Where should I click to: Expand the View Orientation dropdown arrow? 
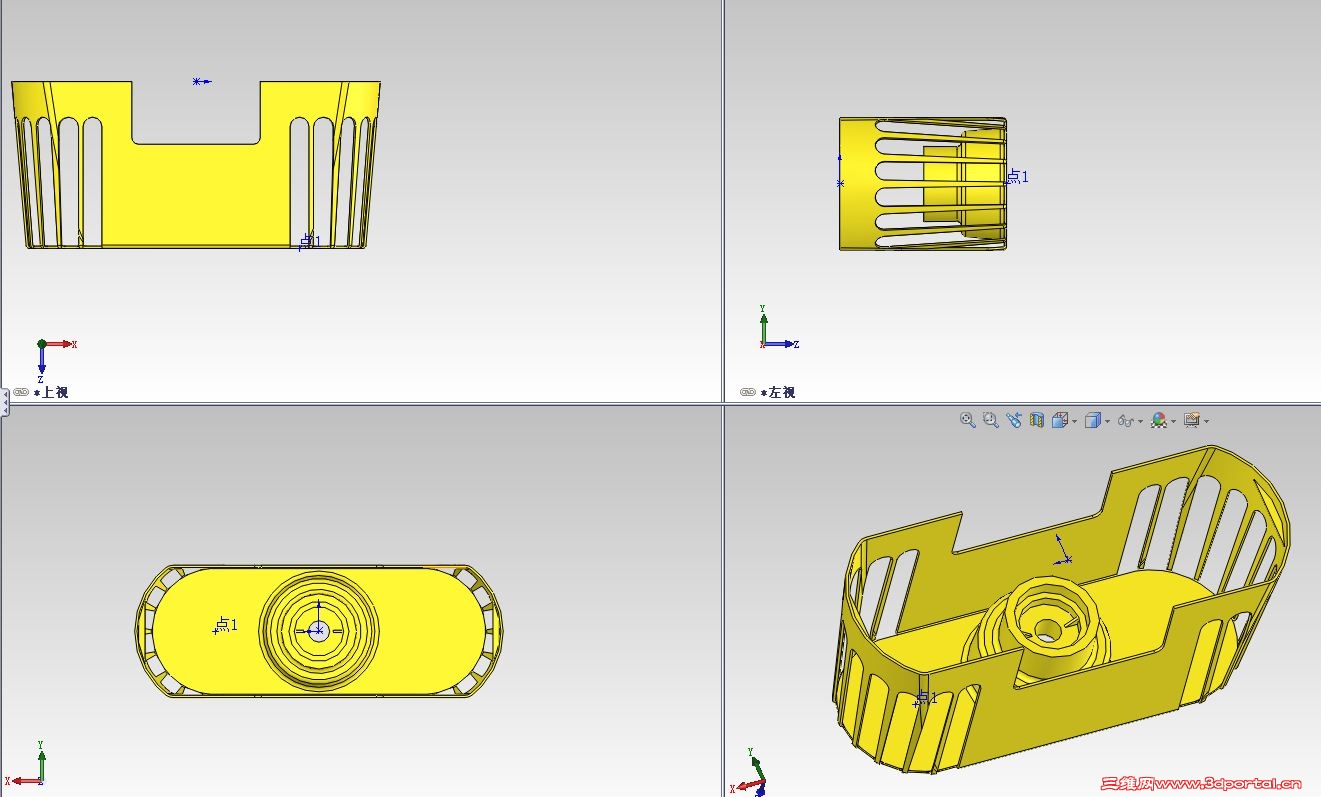click(1074, 422)
